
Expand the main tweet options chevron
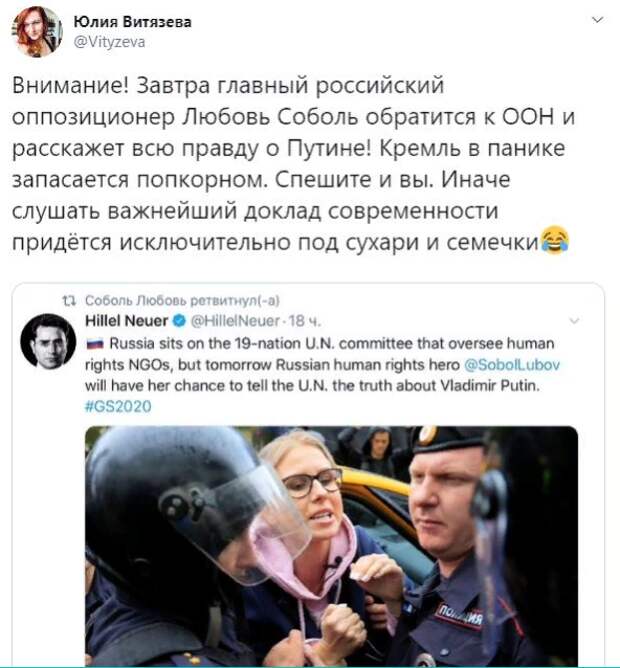tap(598, 20)
